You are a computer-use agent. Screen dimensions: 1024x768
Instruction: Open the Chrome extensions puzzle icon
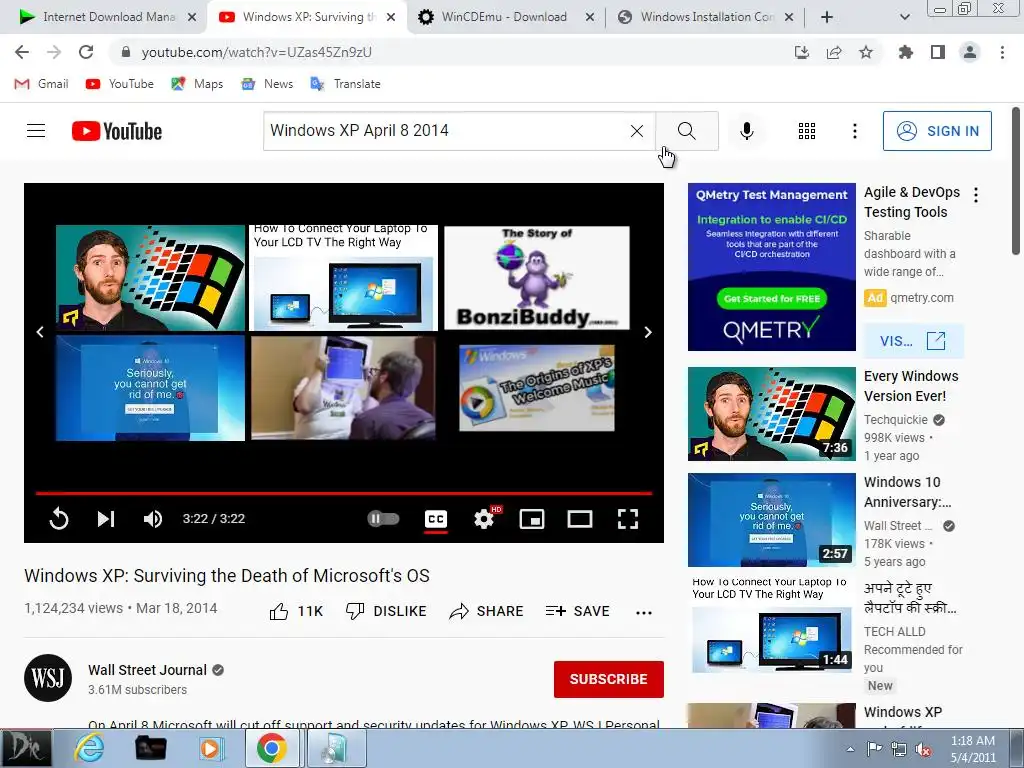[x=905, y=52]
